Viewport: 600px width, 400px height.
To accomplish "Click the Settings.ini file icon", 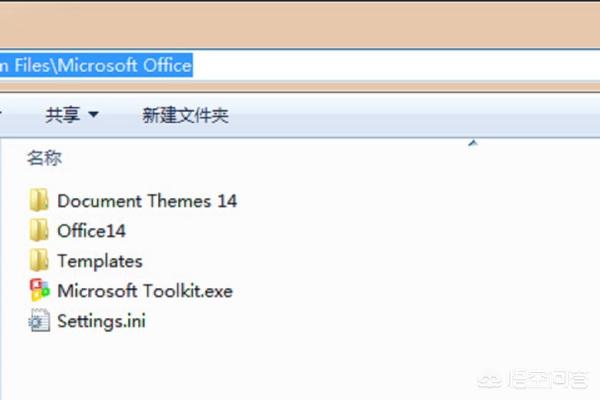I will coord(39,321).
